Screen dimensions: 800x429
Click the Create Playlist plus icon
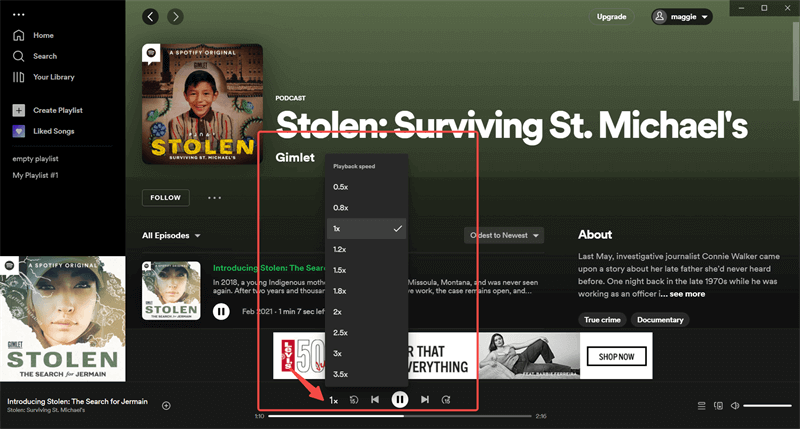pyautogui.click(x=19, y=109)
